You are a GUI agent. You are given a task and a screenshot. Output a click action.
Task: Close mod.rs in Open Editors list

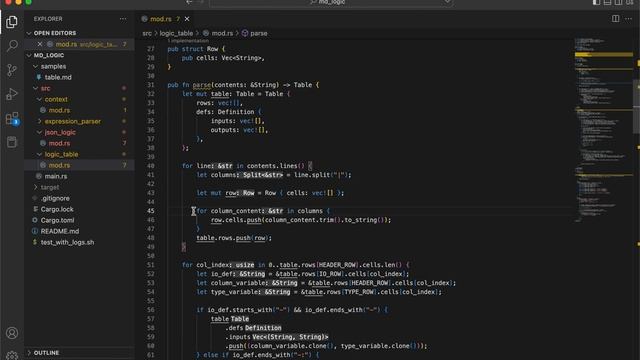(40, 44)
